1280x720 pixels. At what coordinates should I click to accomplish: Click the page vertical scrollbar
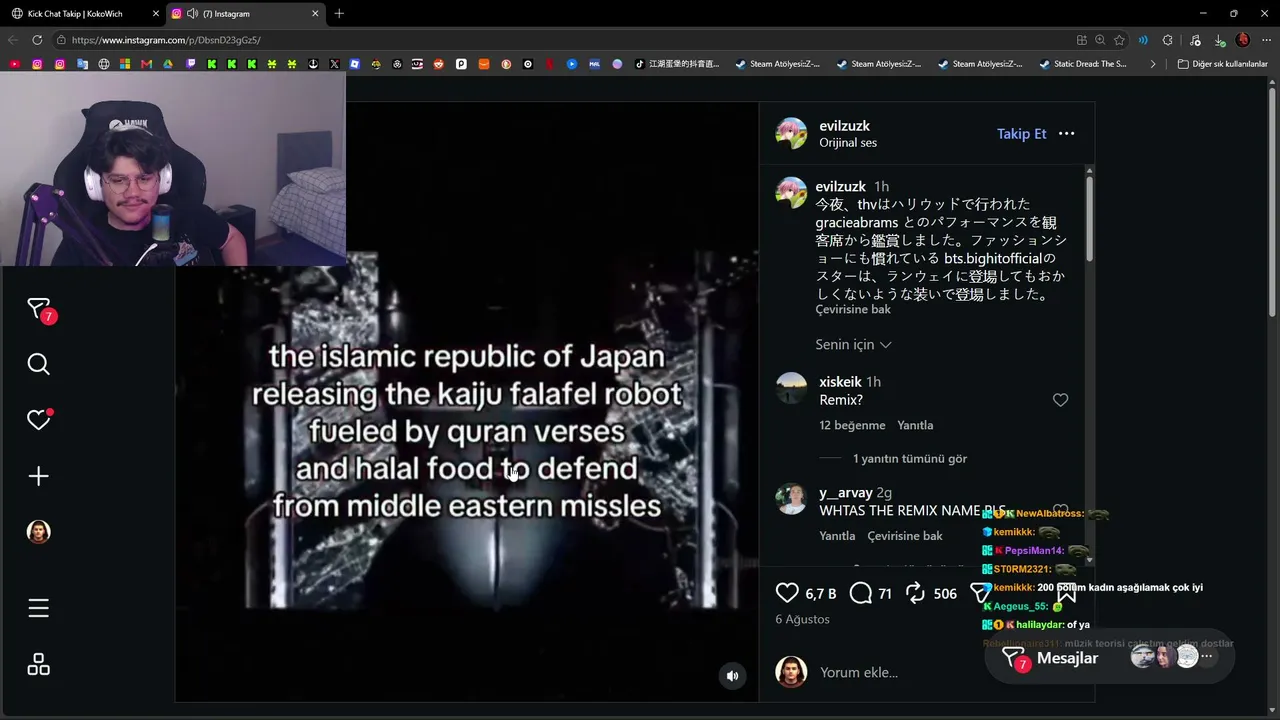click(1273, 200)
